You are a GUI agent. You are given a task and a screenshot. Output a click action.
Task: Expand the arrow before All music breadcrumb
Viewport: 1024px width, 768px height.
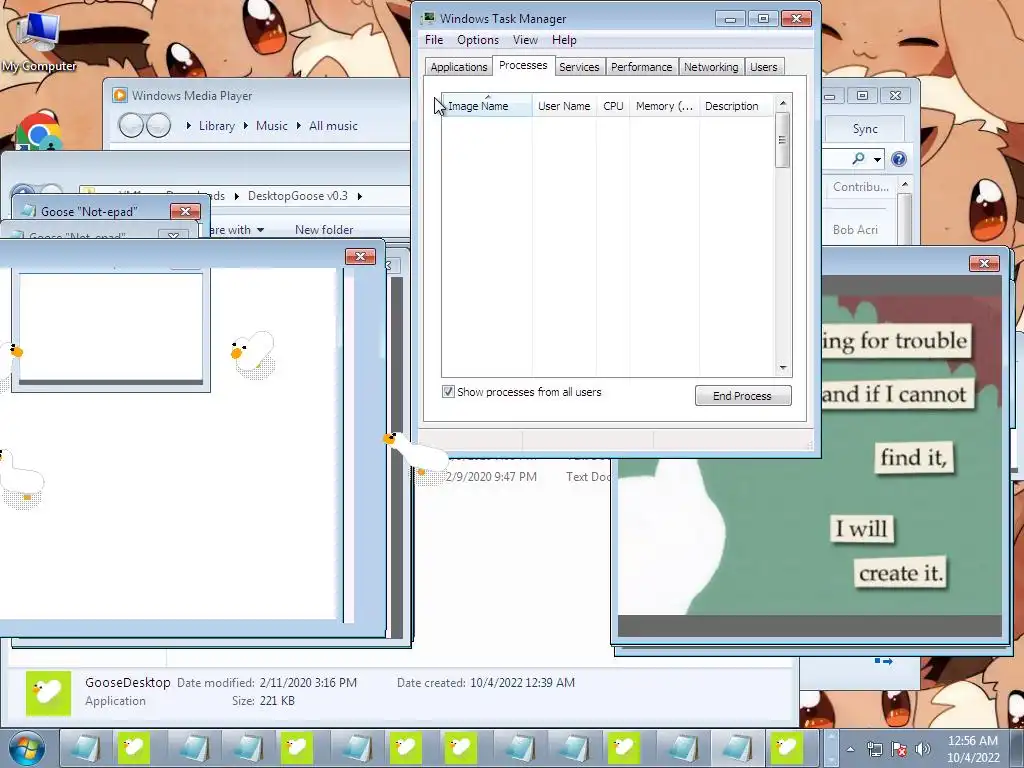[x=298, y=125]
